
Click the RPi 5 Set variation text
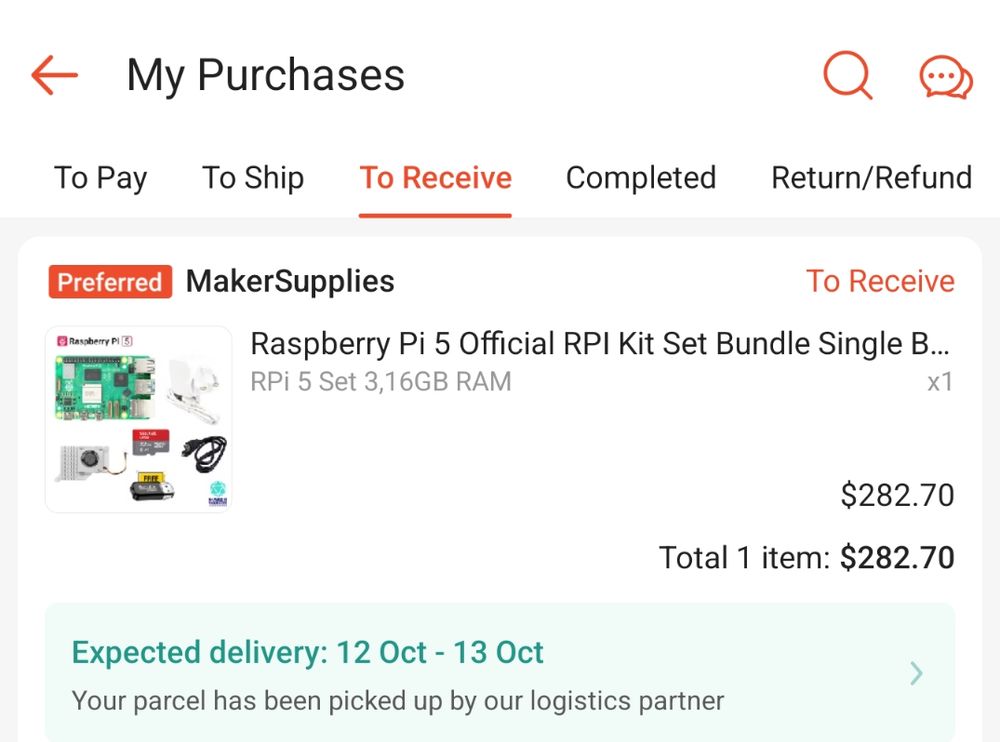381,381
